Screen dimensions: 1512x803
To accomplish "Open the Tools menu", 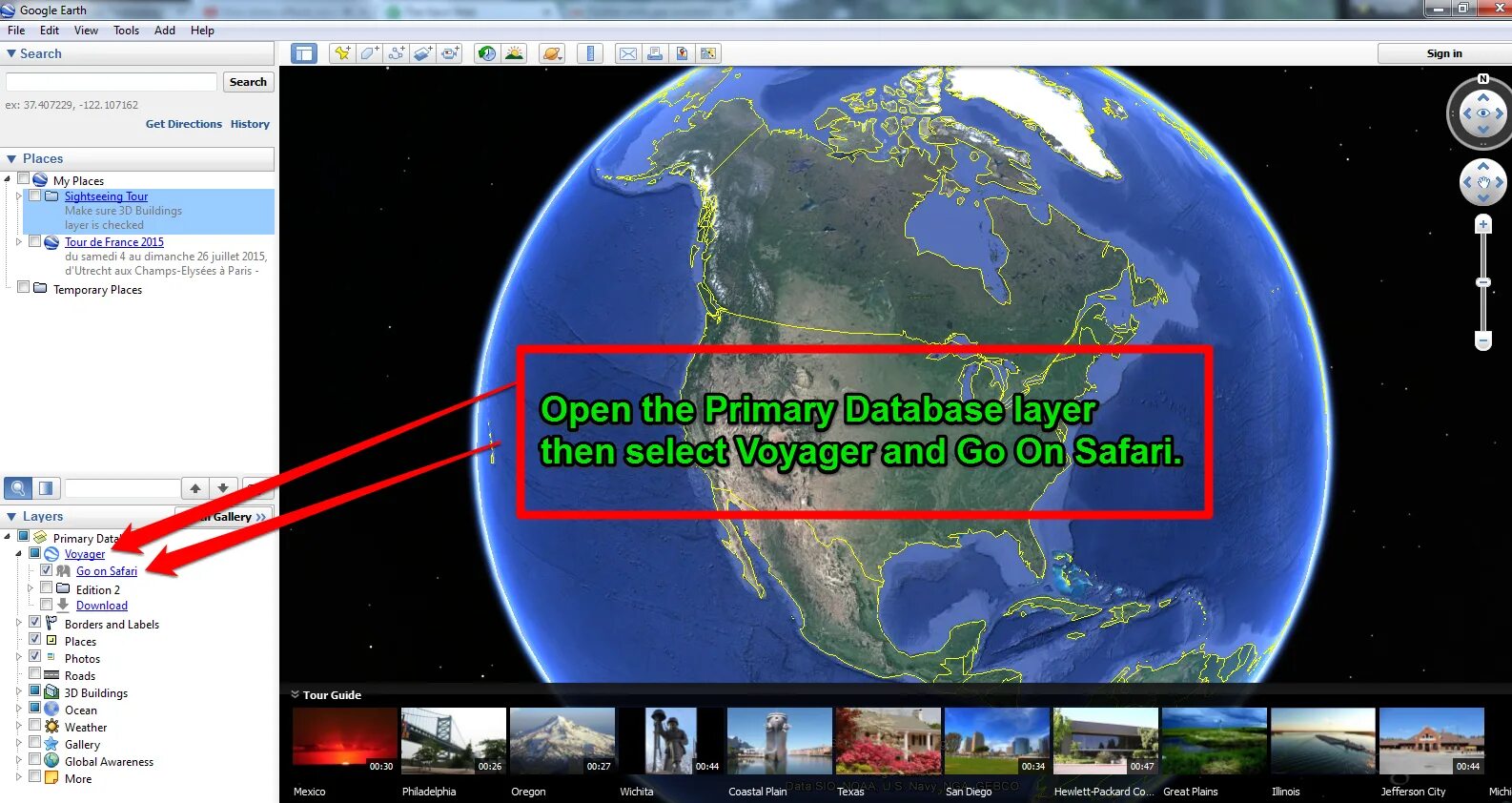I will coord(126,31).
